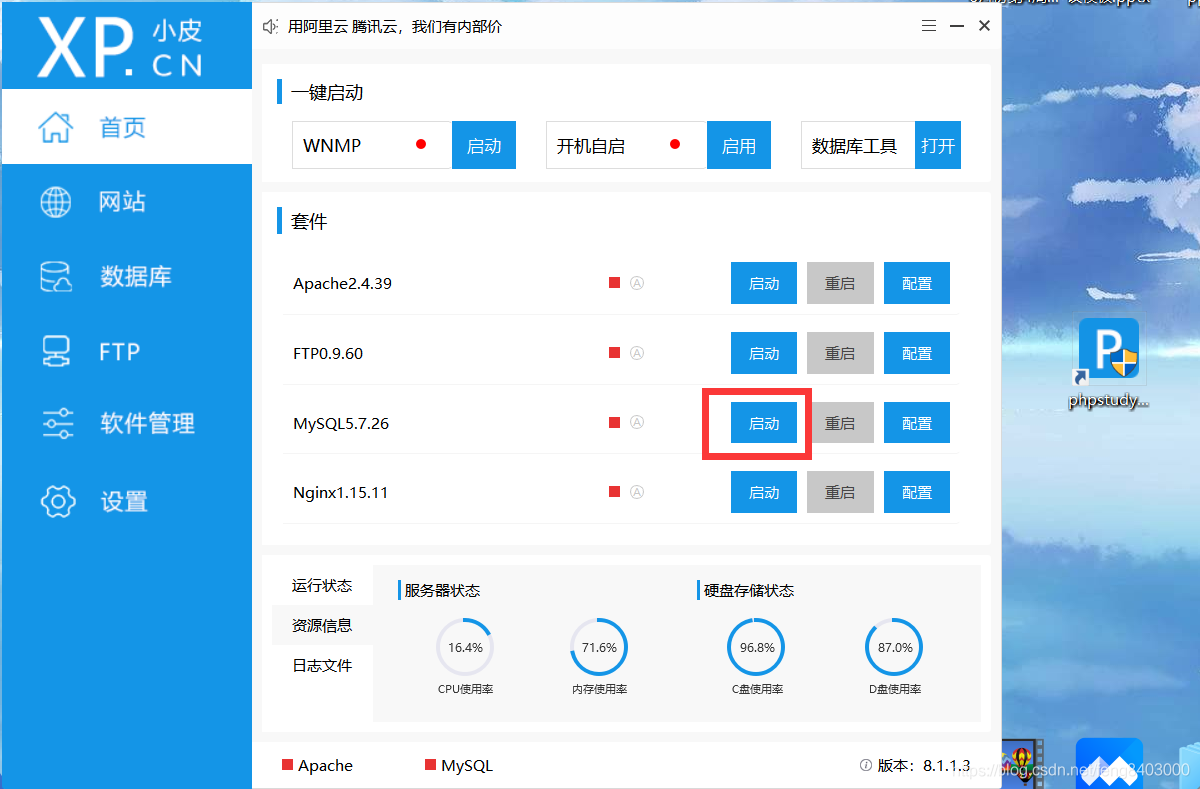Click the CPU使用率 16.4% gauge
Screen dimensions: 1200x789
tap(465, 647)
